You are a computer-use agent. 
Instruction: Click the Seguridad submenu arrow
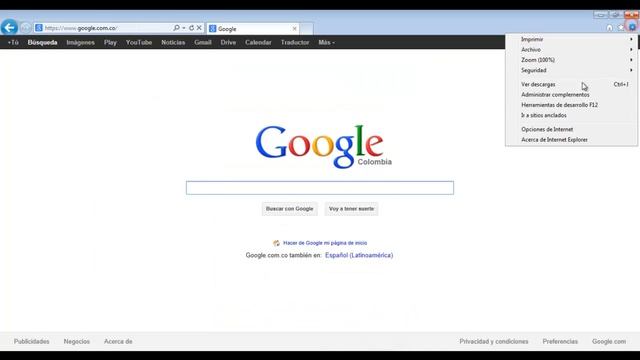tap(631, 70)
